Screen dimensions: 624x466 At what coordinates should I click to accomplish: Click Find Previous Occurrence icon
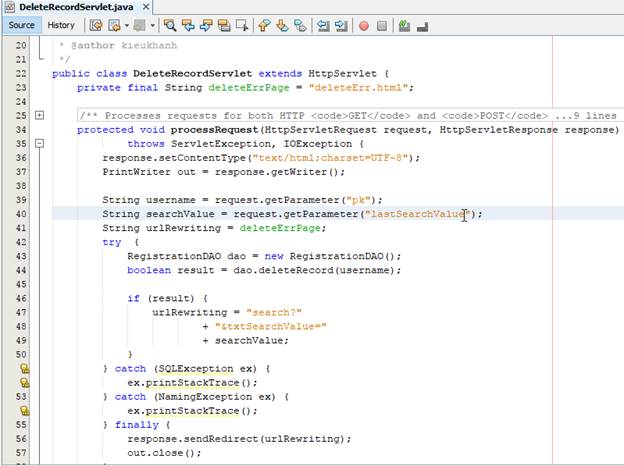pos(188,25)
